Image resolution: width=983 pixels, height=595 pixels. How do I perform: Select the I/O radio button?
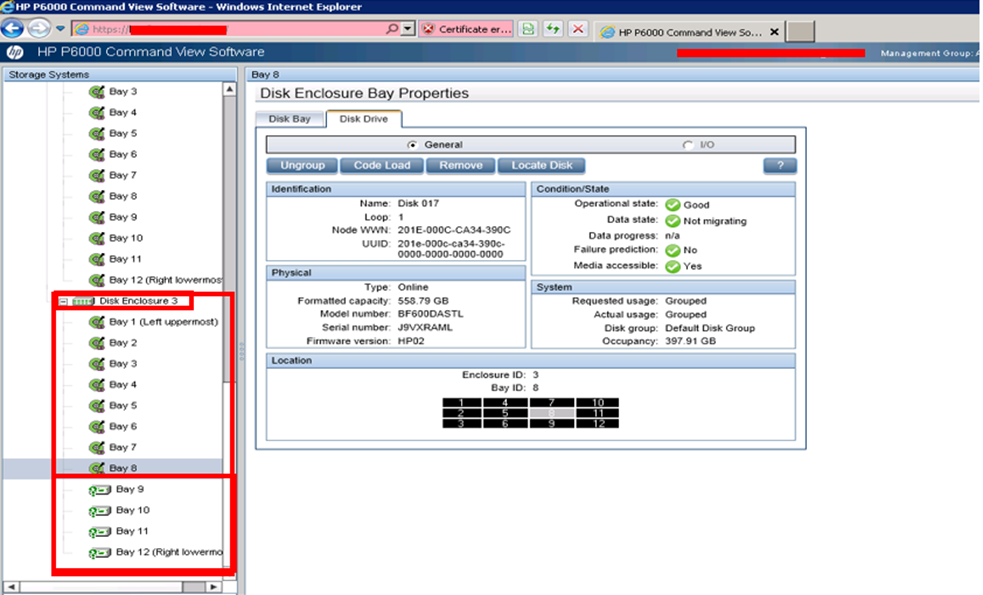pos(687,145)
